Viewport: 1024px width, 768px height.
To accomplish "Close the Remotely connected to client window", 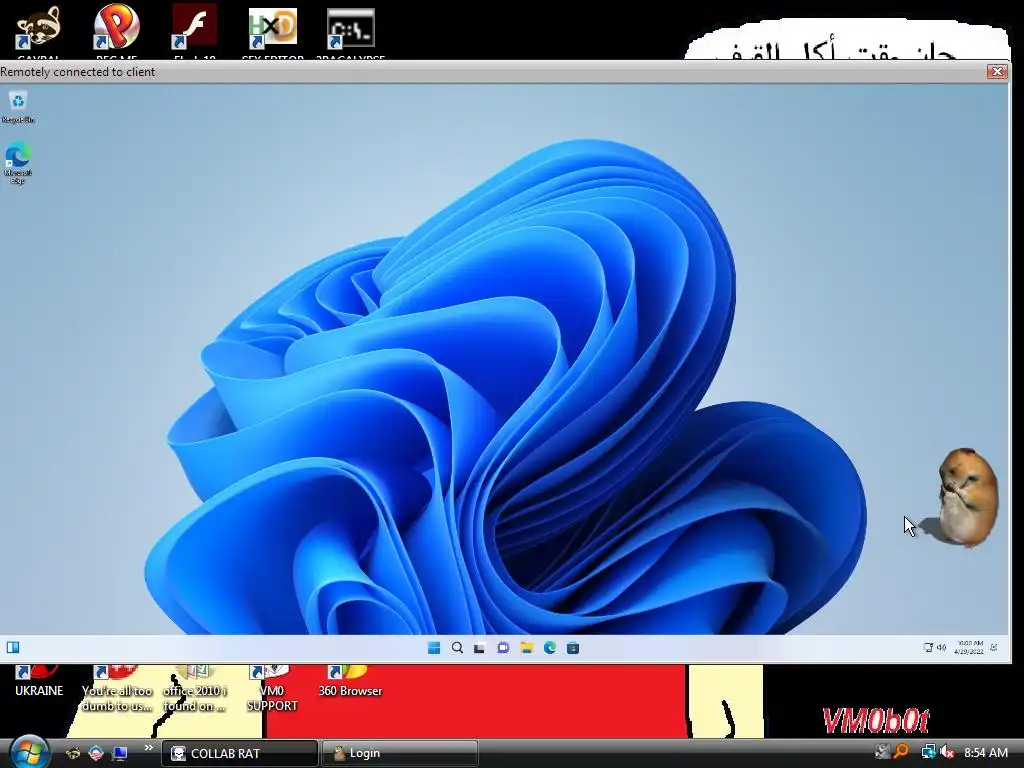I will click(997, 71).
